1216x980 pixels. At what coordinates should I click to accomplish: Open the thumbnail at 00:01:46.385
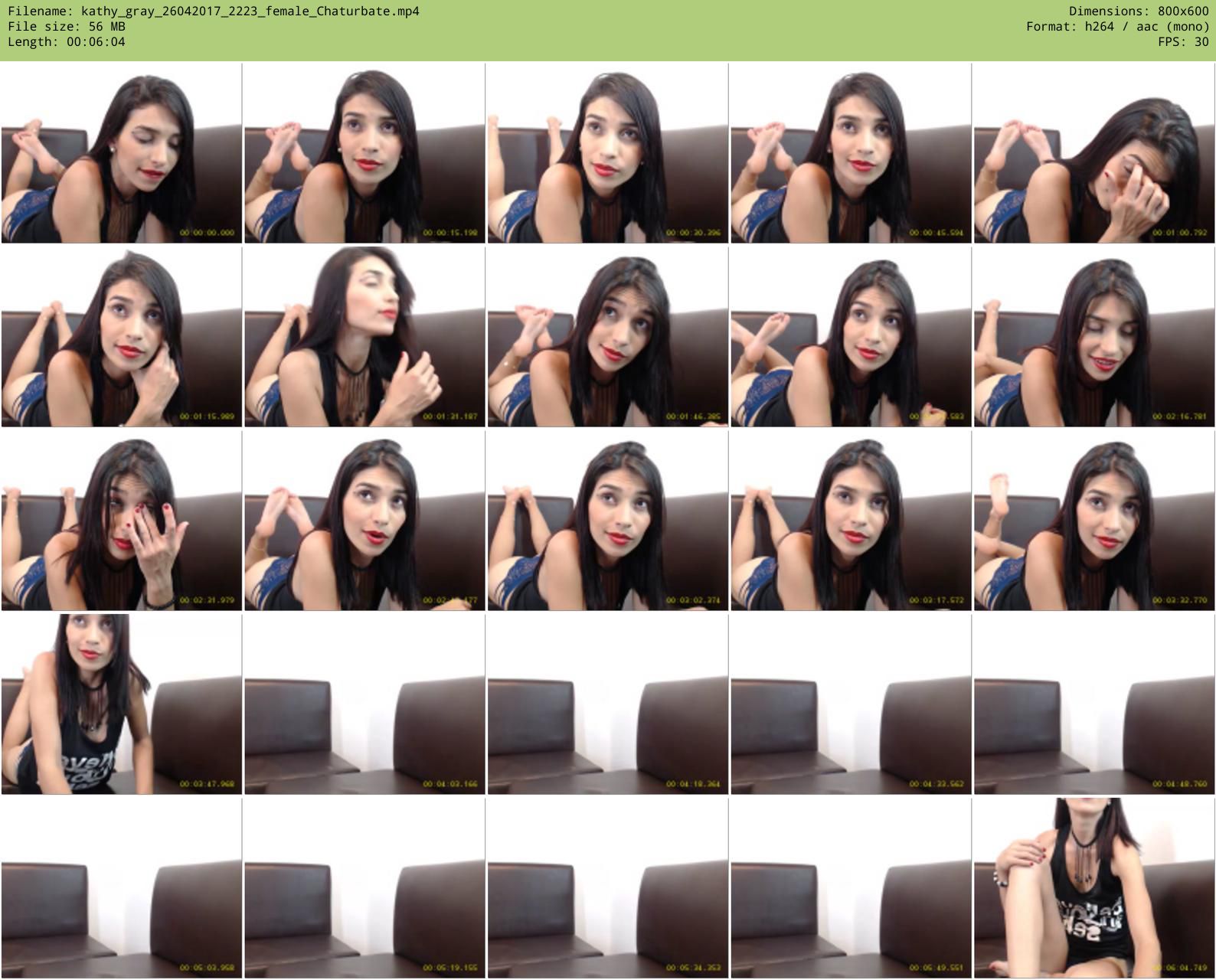click(608, 337)
